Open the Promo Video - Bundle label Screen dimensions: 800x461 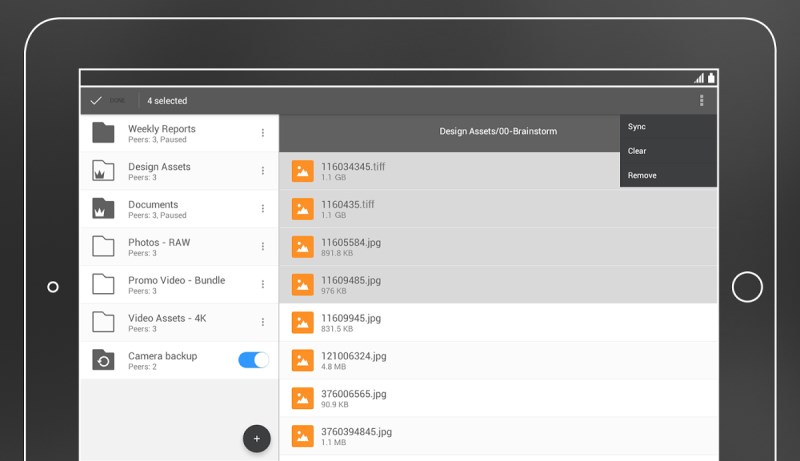tap(177, 280)
